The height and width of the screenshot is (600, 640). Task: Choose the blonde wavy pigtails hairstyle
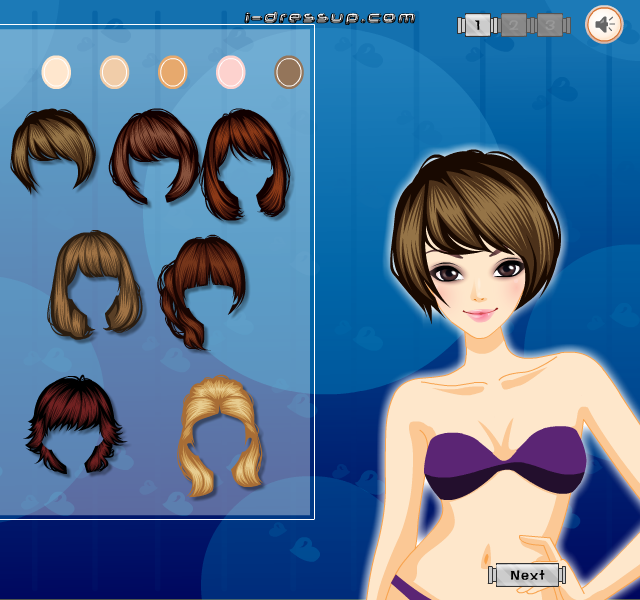pos(220,436)
